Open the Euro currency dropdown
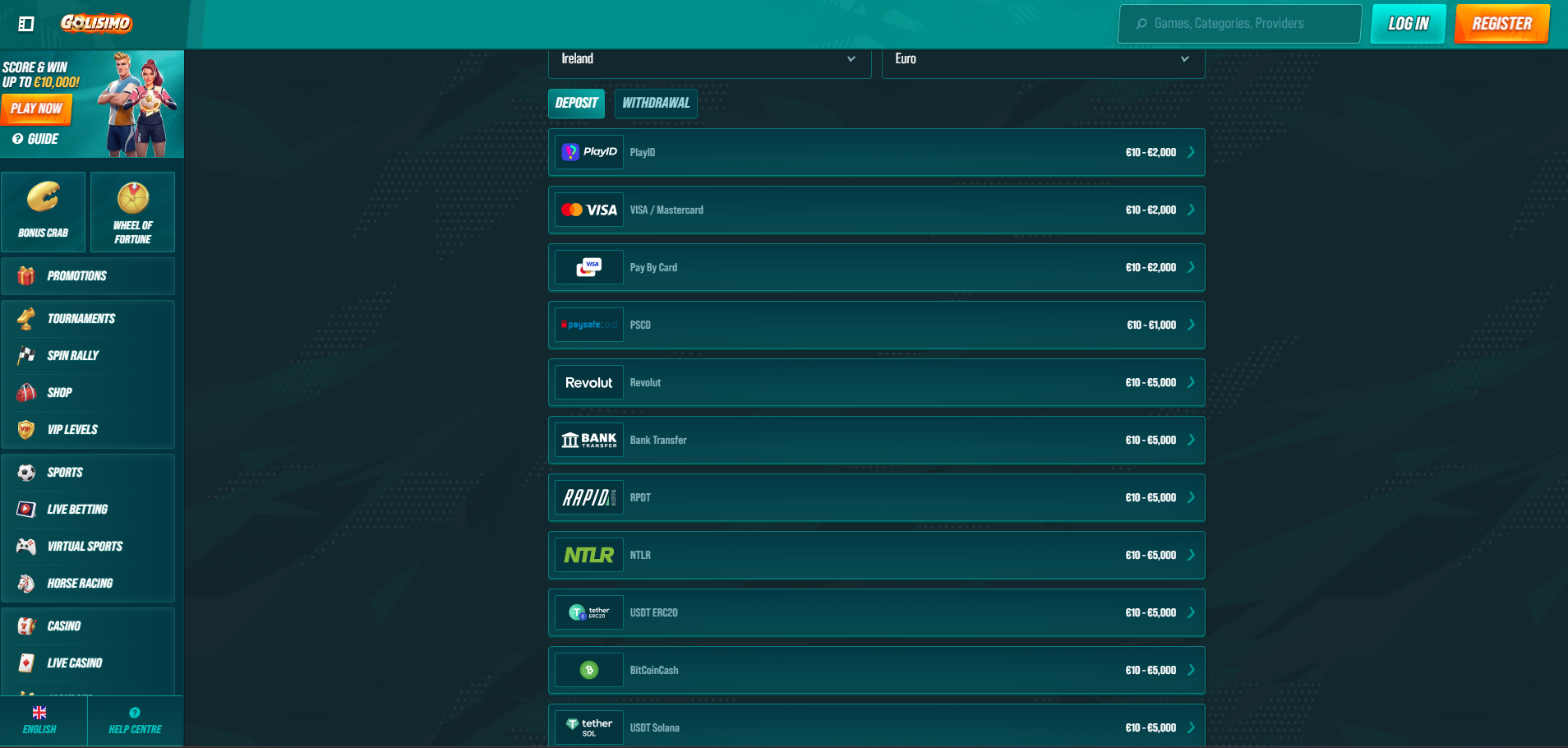The image size is (1568, 748). coord(1043,59)
